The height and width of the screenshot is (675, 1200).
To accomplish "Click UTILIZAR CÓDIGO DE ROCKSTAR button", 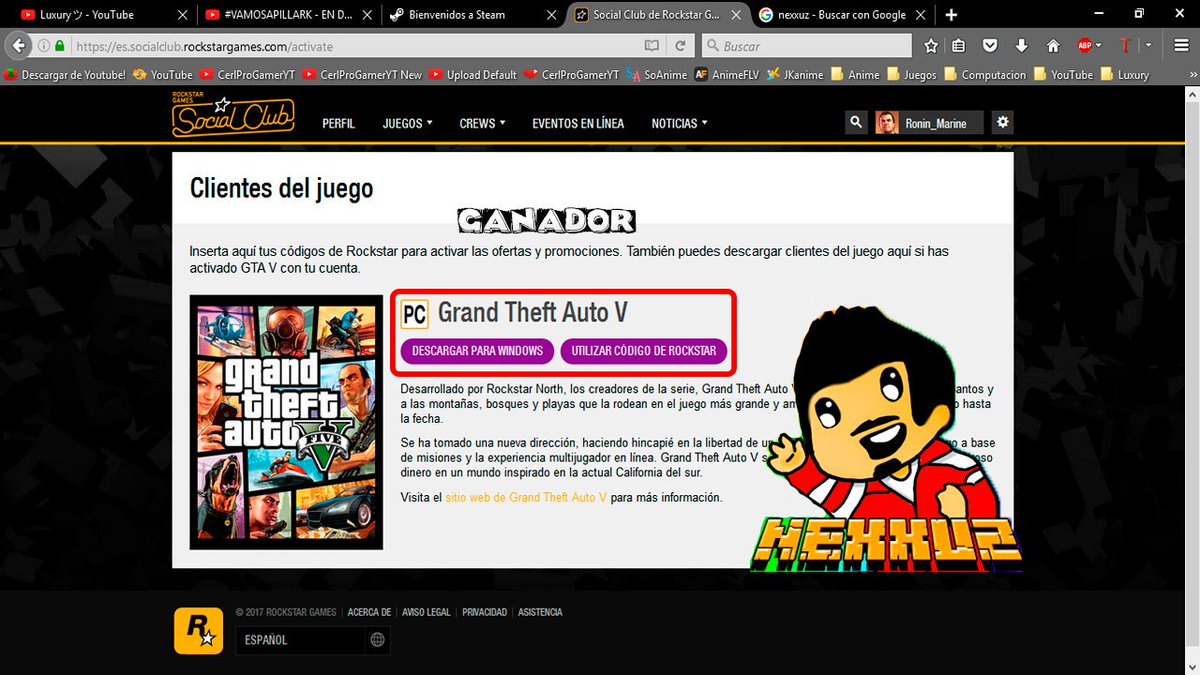I will (644, 351).
